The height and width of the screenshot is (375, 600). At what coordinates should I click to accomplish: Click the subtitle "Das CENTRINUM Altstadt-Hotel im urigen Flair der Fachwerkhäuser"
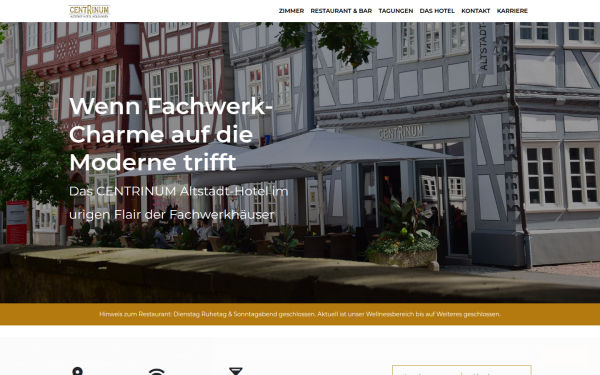coord(178,203)
